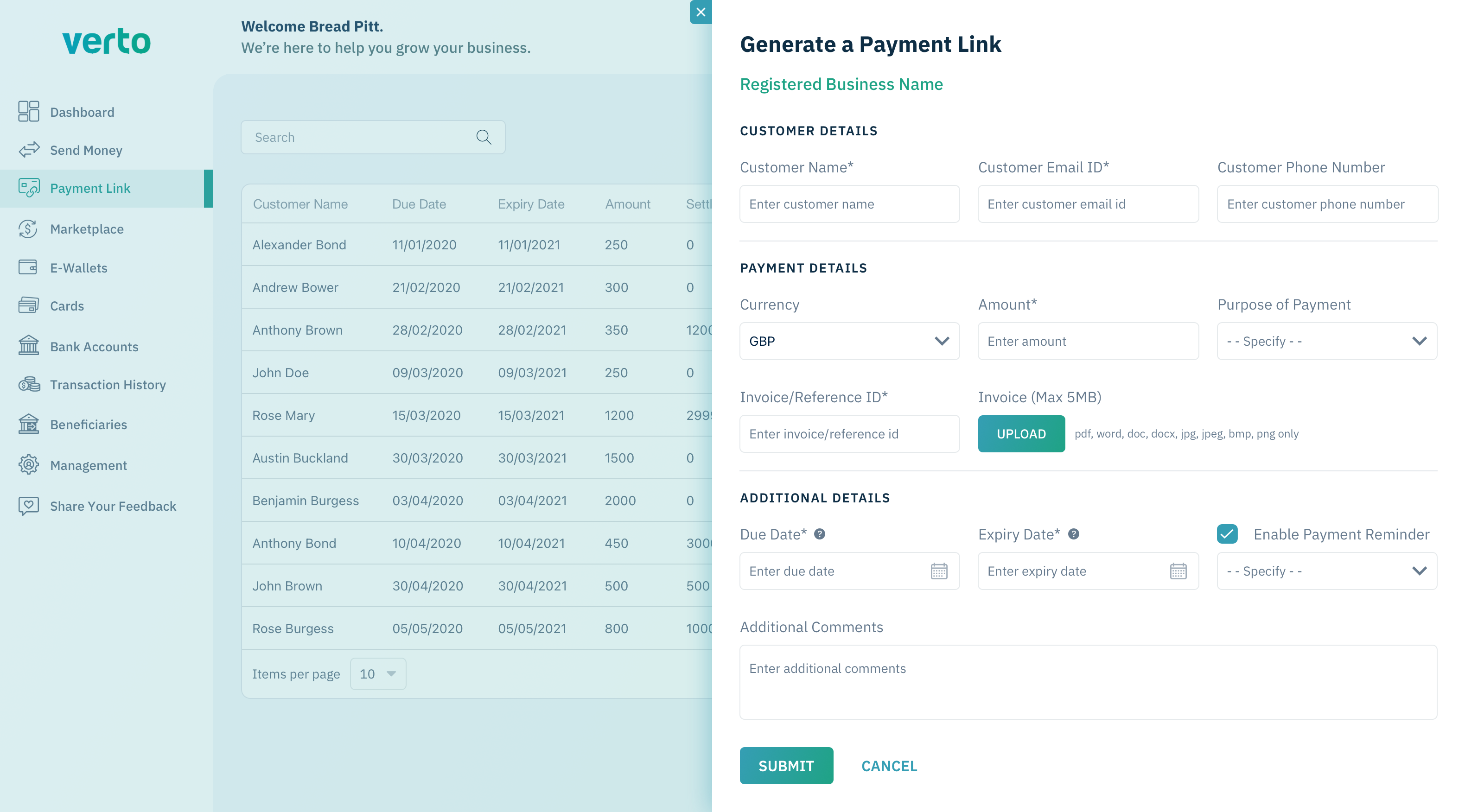
Task: Click the Due Date help icon
Action: pyautogui.click(x=820, y=534)
